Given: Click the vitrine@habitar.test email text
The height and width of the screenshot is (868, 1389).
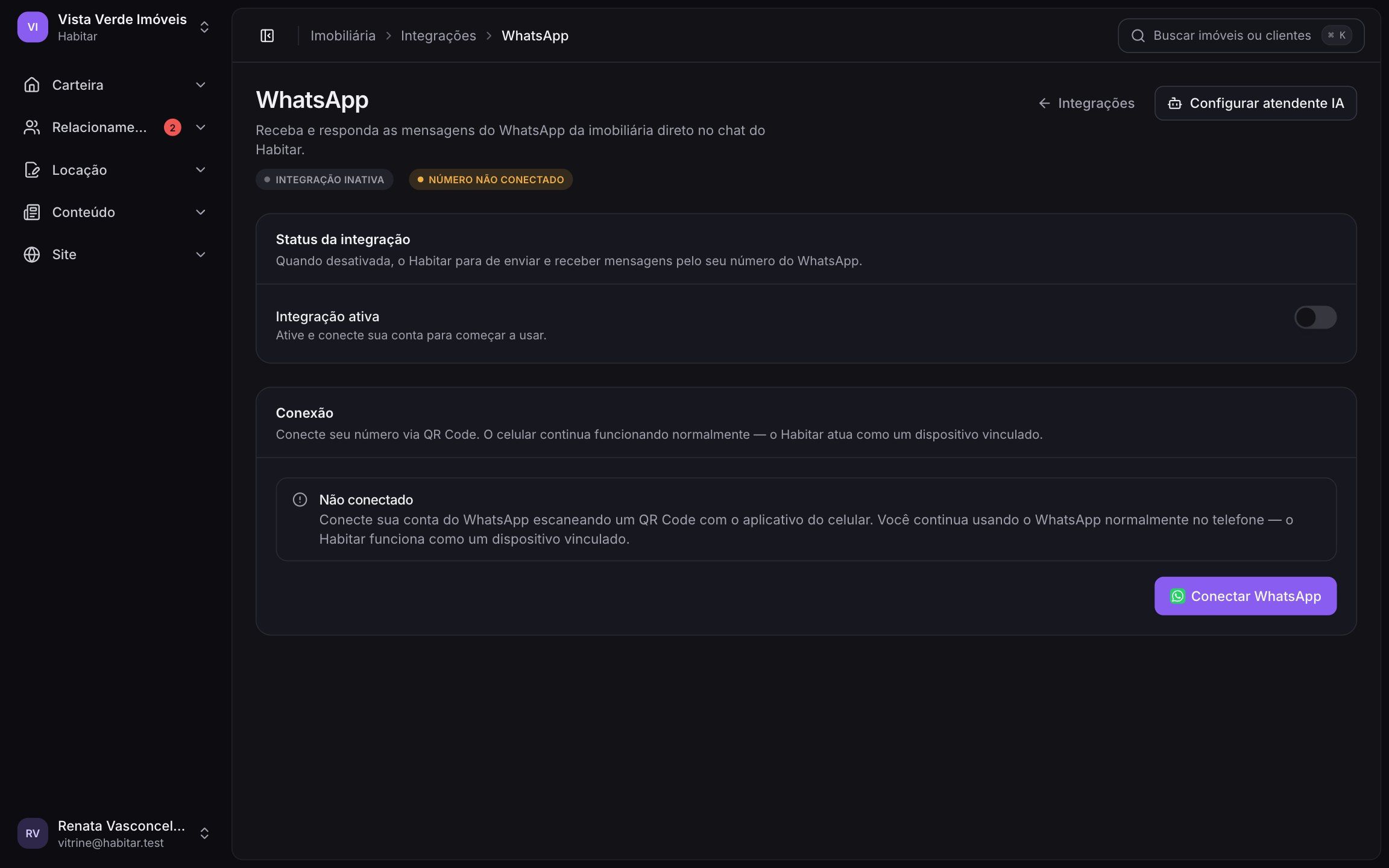Looking at the screenshot, I should (x=111, y=843).
